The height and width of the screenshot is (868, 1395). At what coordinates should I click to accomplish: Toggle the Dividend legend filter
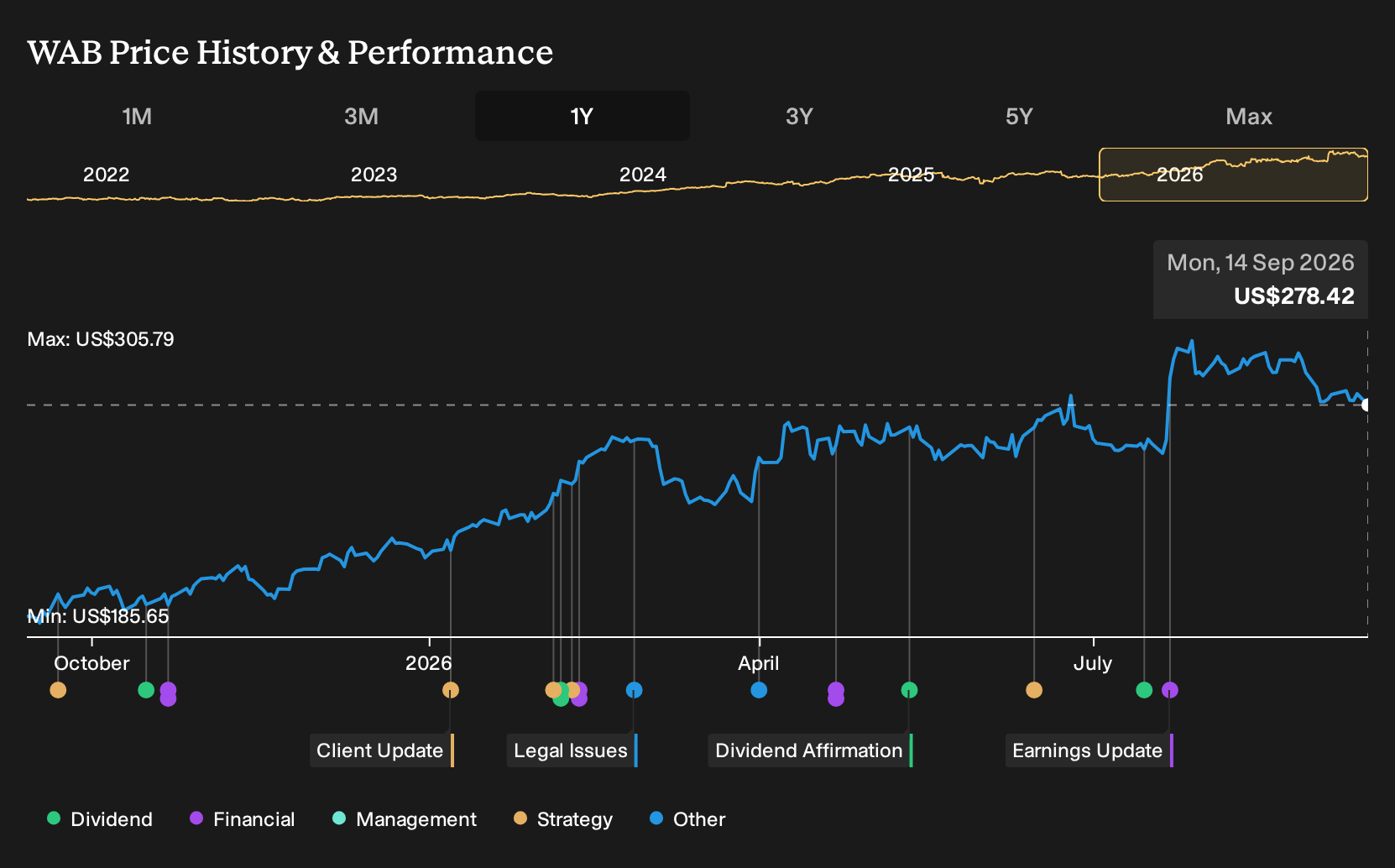click(x=100, y=819)
